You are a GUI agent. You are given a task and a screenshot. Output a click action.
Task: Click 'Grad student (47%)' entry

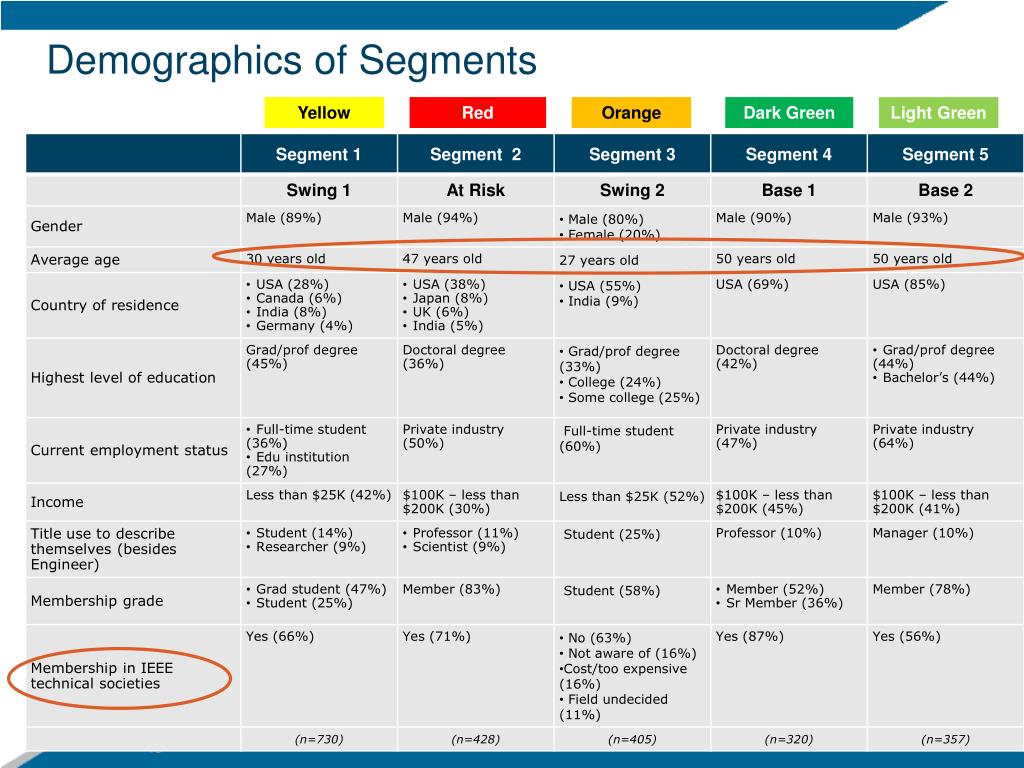tap(316, 589)
